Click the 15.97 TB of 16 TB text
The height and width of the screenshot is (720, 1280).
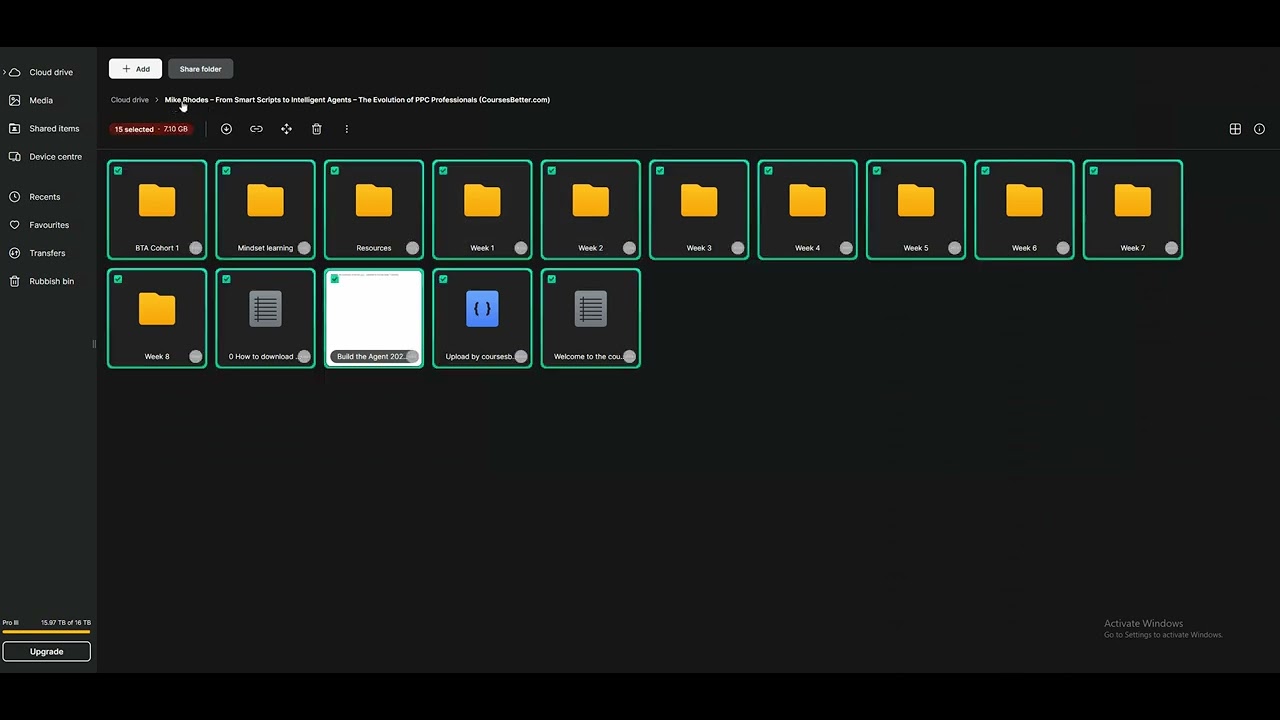(66, 622)
